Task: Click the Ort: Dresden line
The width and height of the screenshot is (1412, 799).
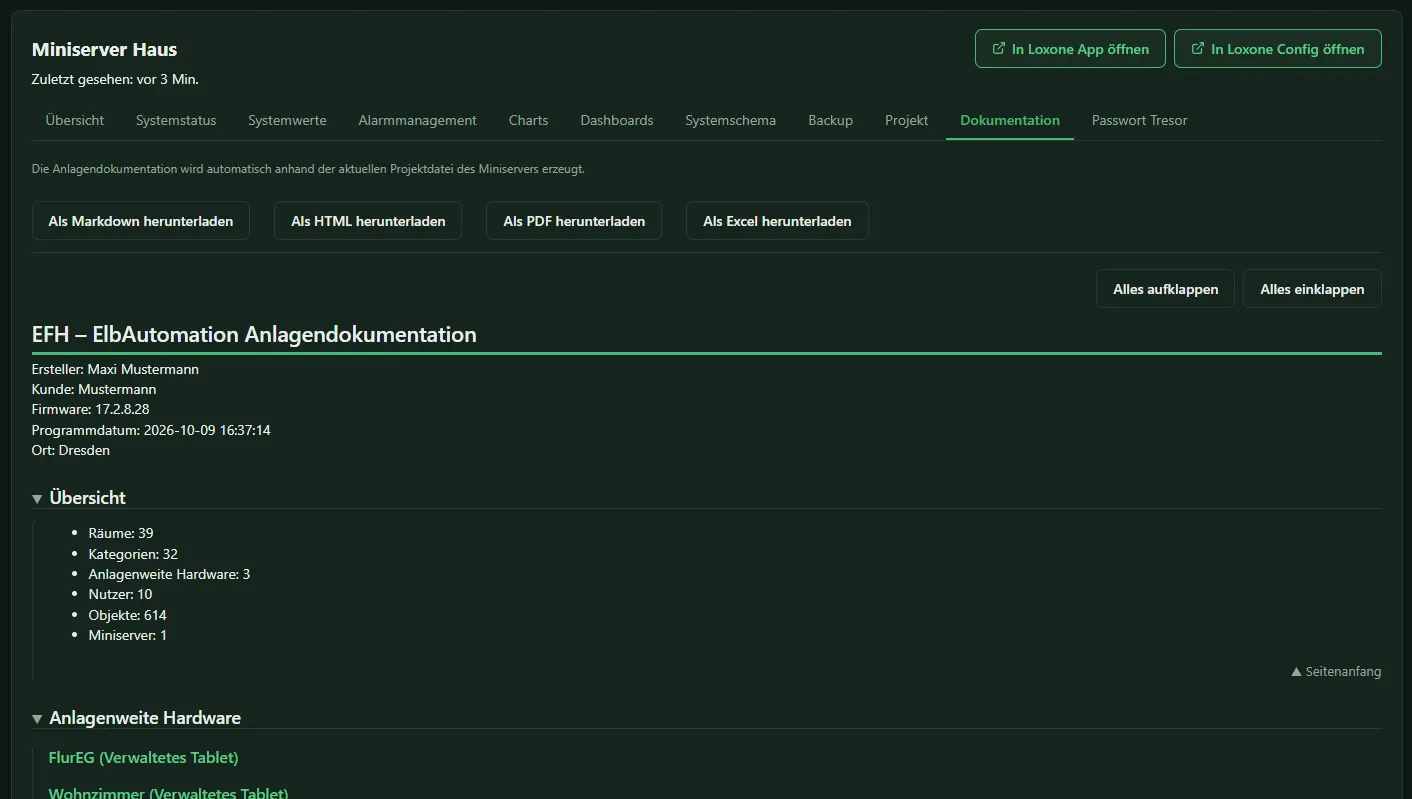Action: coord(71,450)
